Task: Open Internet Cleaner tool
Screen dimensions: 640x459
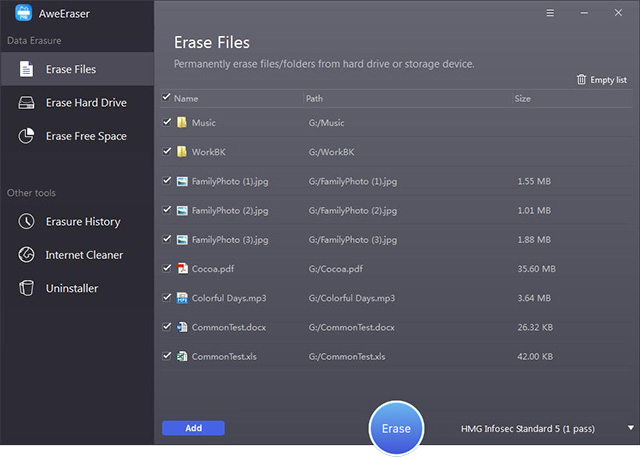Action: [78, 255]
